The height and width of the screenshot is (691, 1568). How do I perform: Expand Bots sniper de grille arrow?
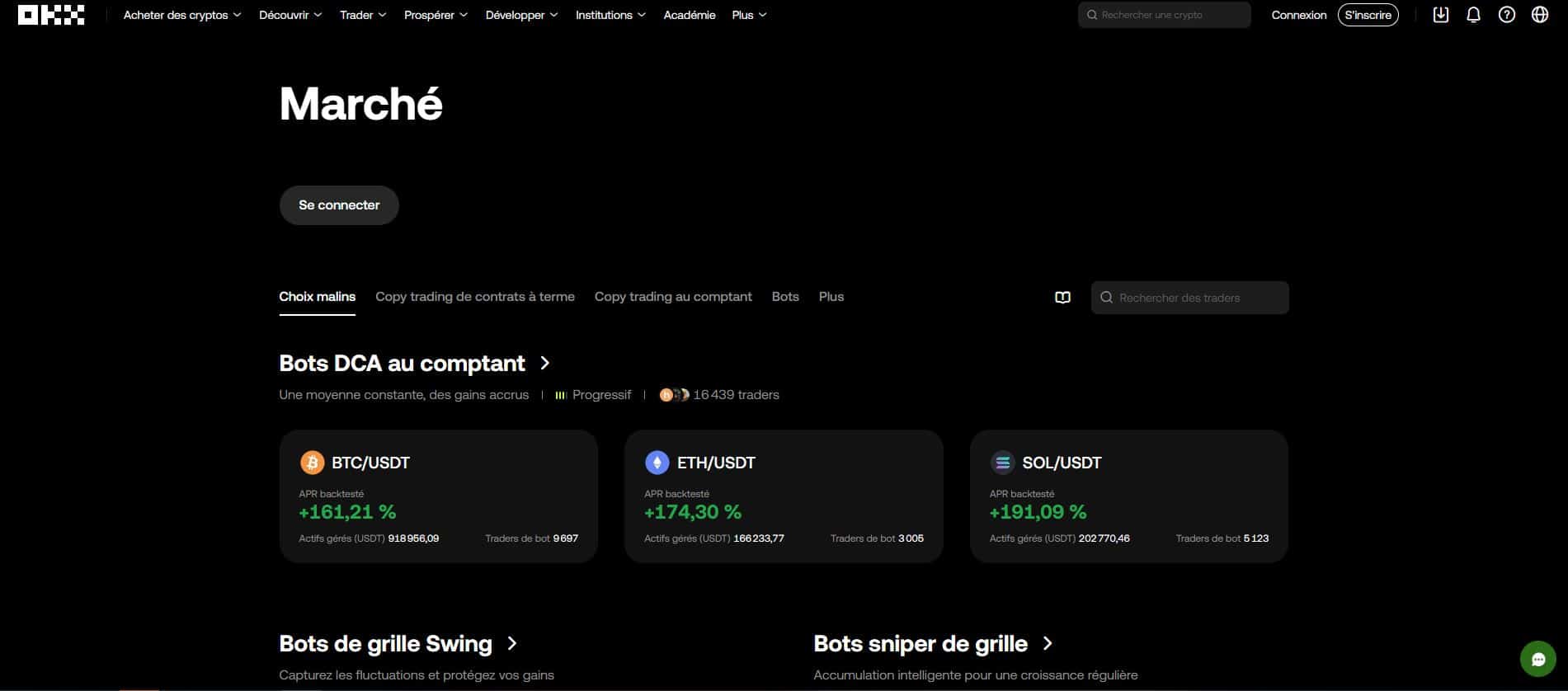pyautogui.click(x=1048, y=643)
